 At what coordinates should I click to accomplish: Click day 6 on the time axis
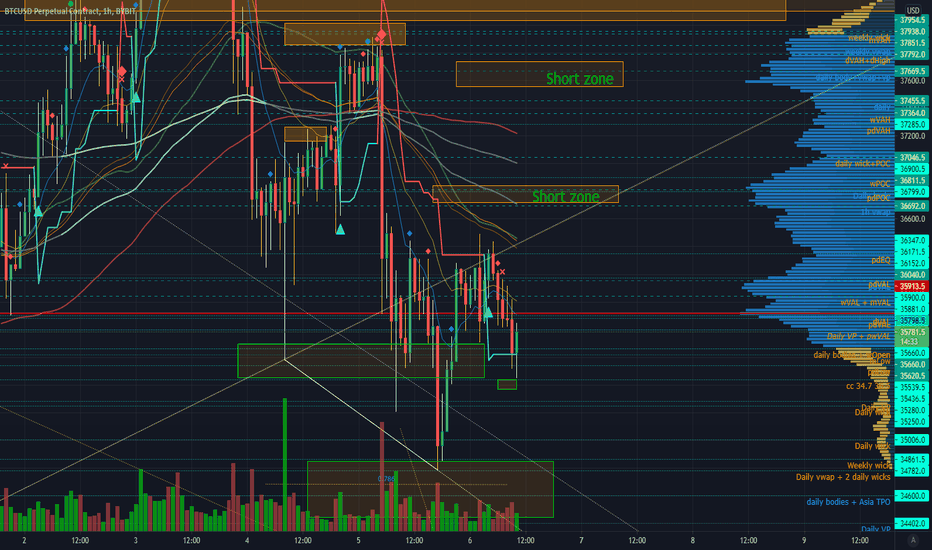pyautogui.click(x=470, y=540)
